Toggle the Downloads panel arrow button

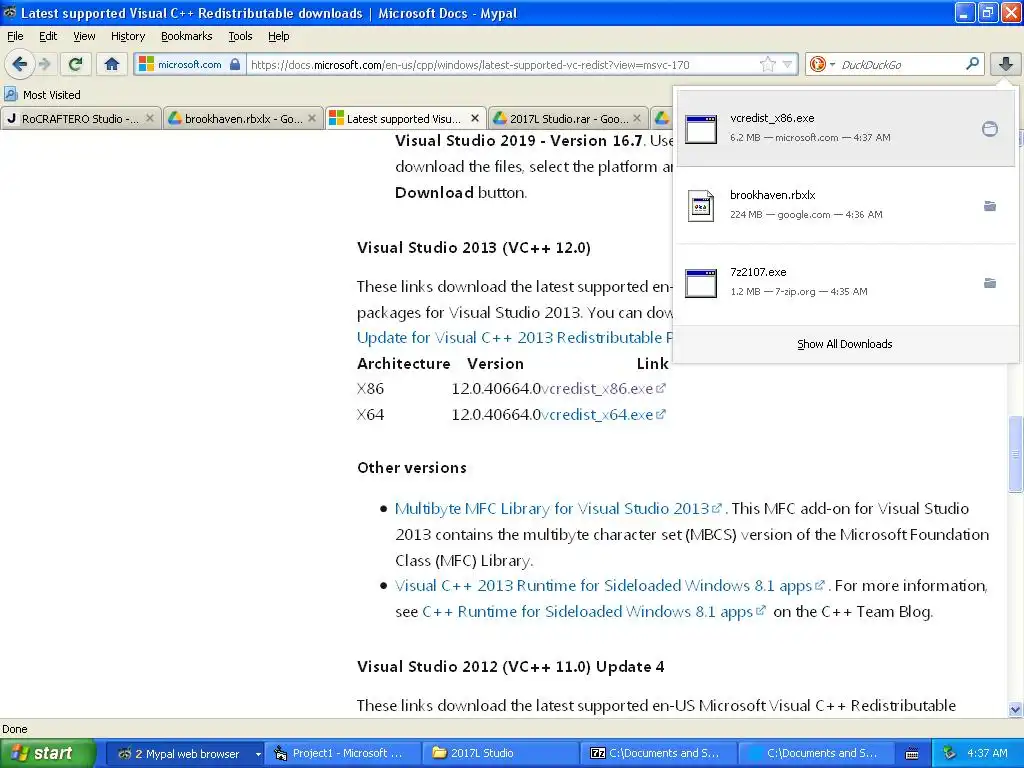[x=1006, y=64]
